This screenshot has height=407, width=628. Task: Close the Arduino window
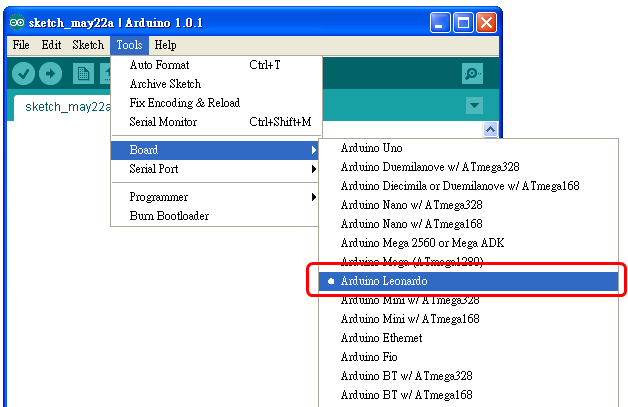[x=486, y=22]
